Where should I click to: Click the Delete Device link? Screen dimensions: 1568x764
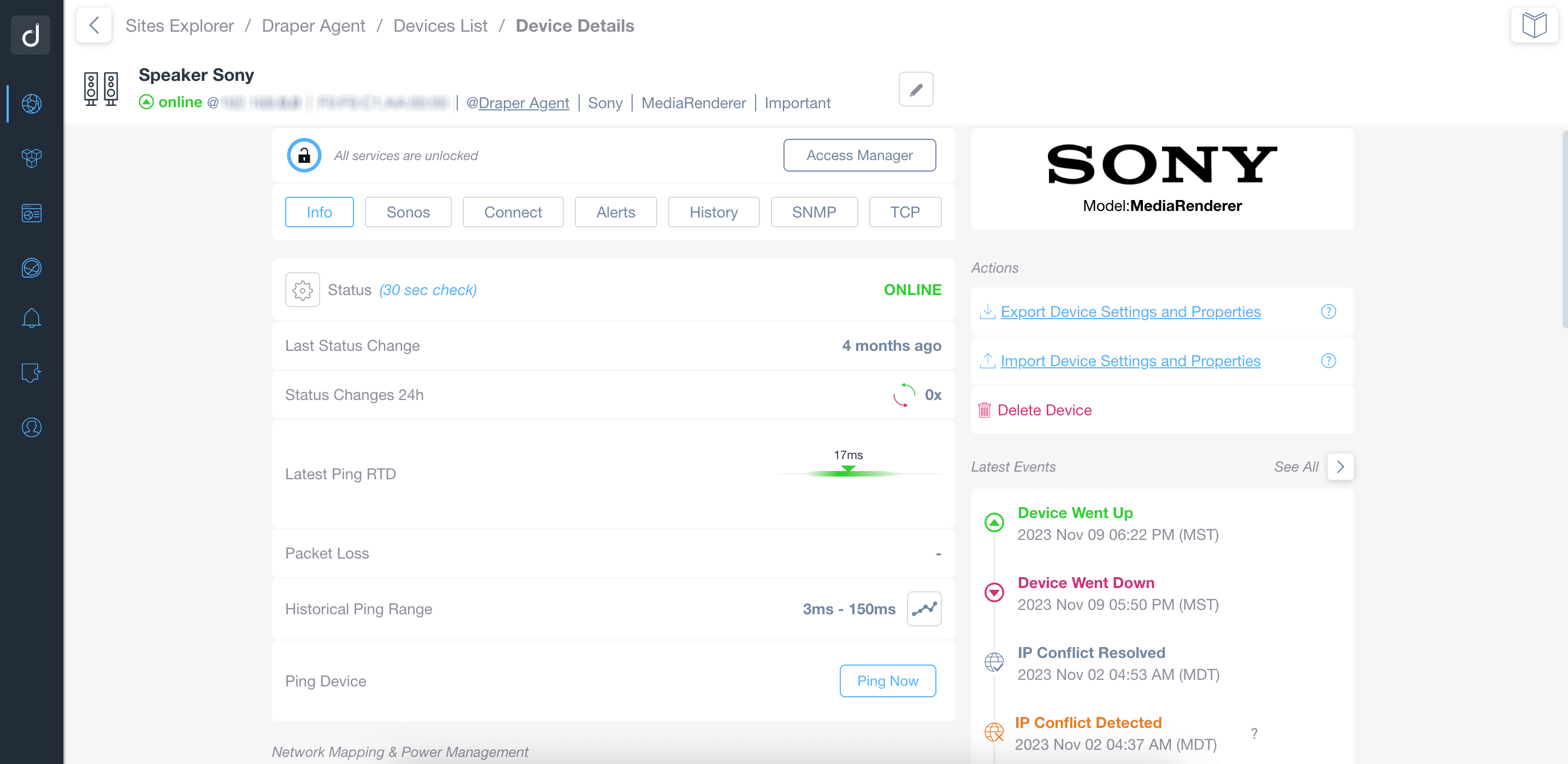[1044, 410]
